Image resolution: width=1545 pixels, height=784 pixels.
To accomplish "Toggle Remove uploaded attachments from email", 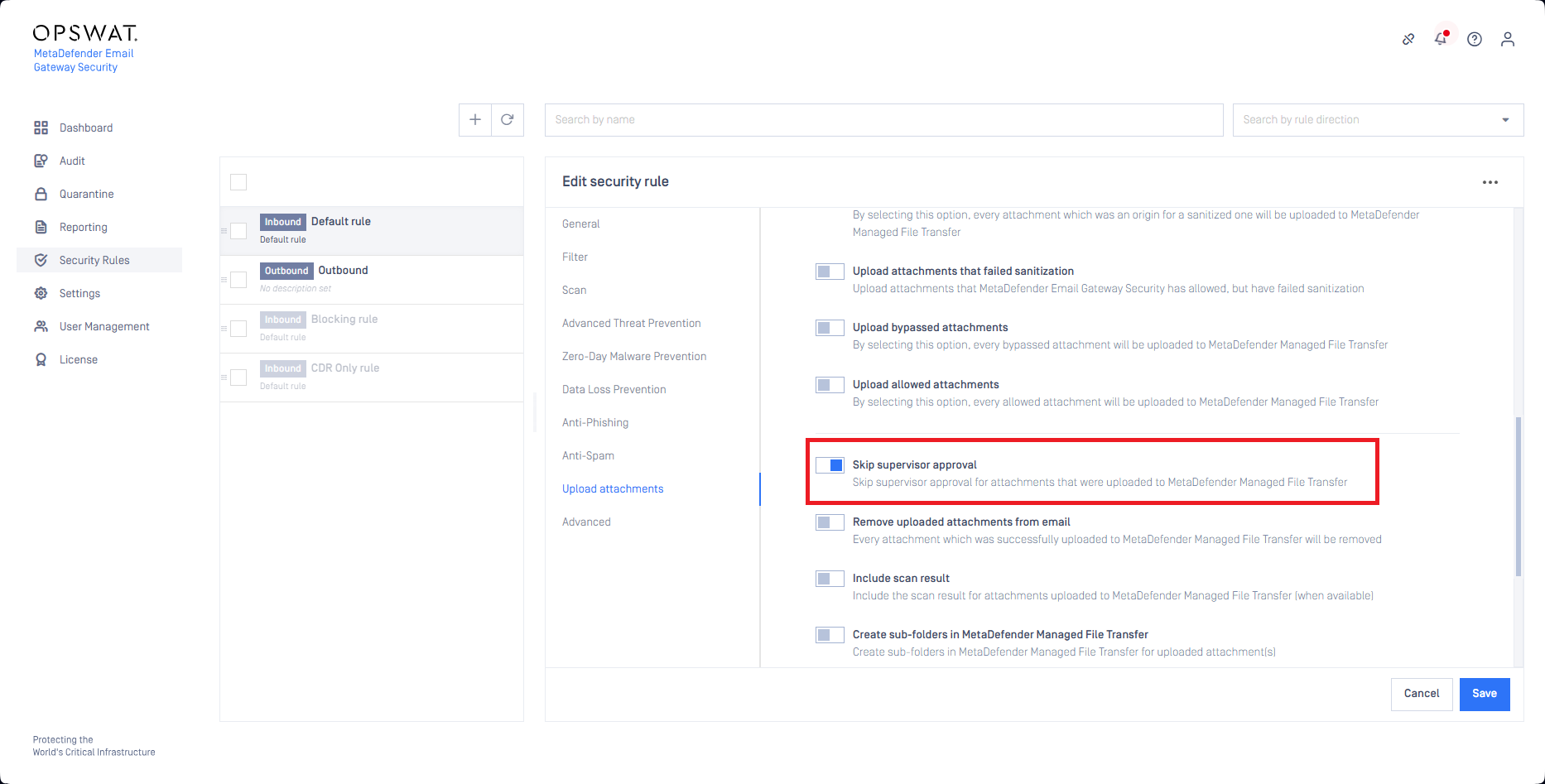I will pyautogui.click(x=830, y=522).
